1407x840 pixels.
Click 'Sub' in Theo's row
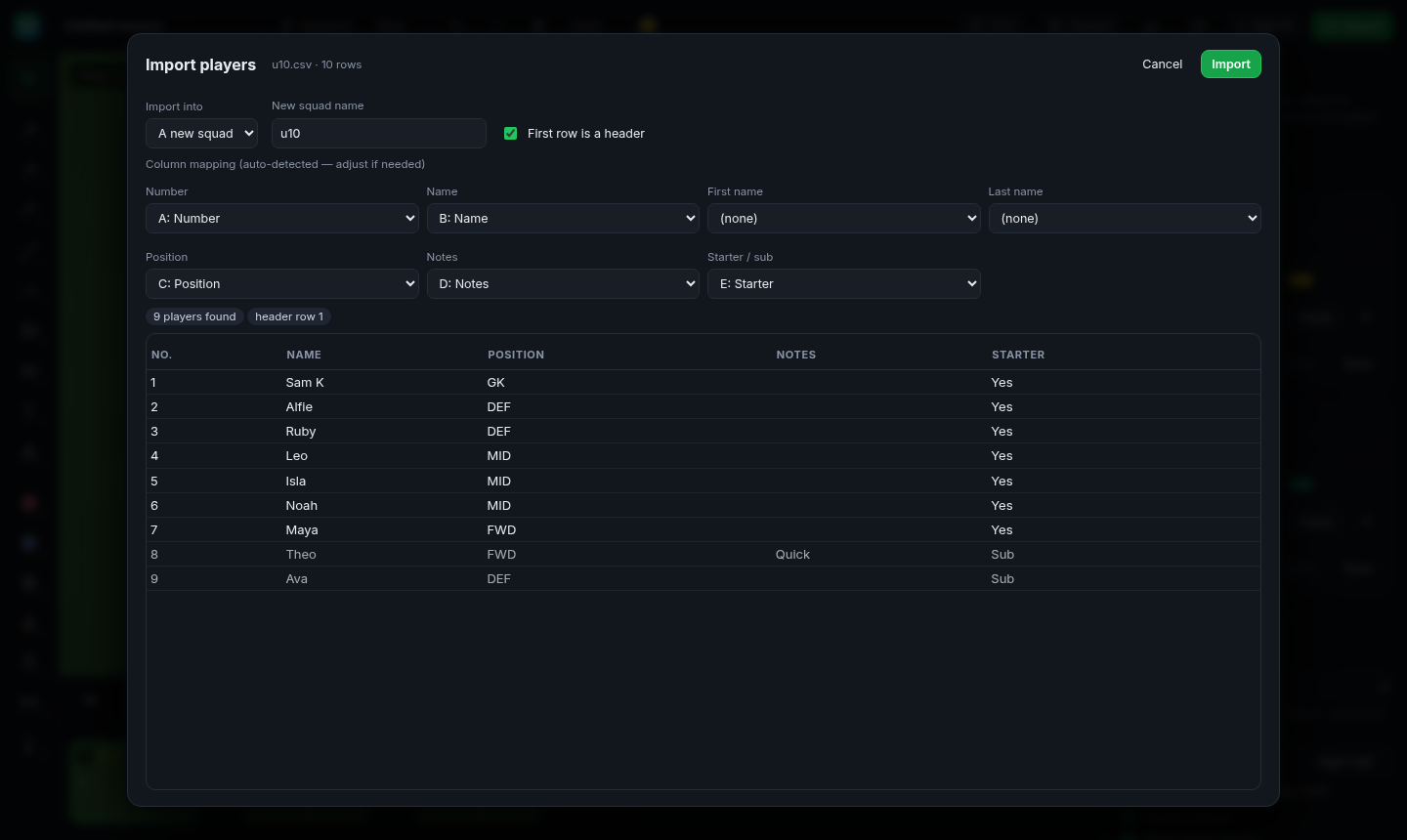pos(1002,555)
